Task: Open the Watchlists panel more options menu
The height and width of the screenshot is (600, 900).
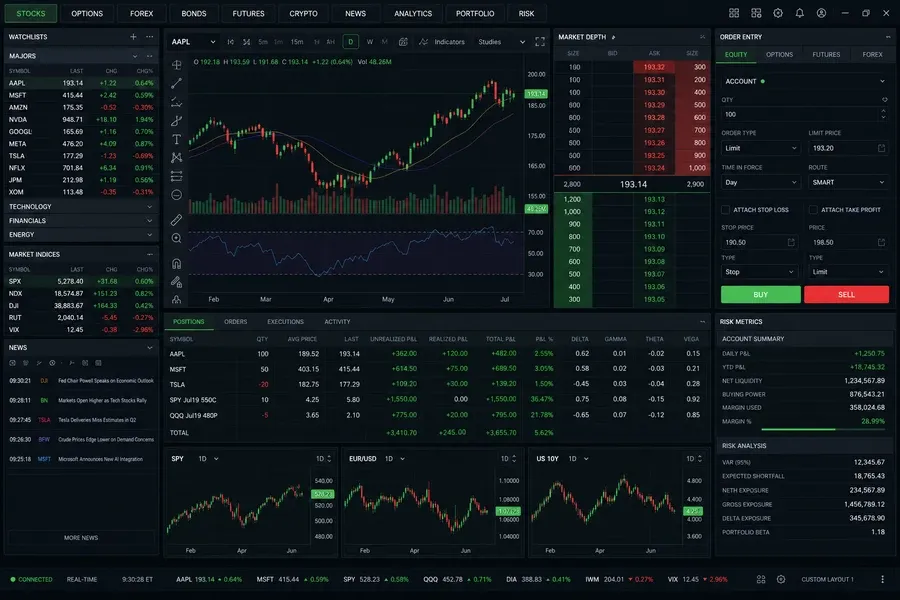Action: click(x=150, y=37)
